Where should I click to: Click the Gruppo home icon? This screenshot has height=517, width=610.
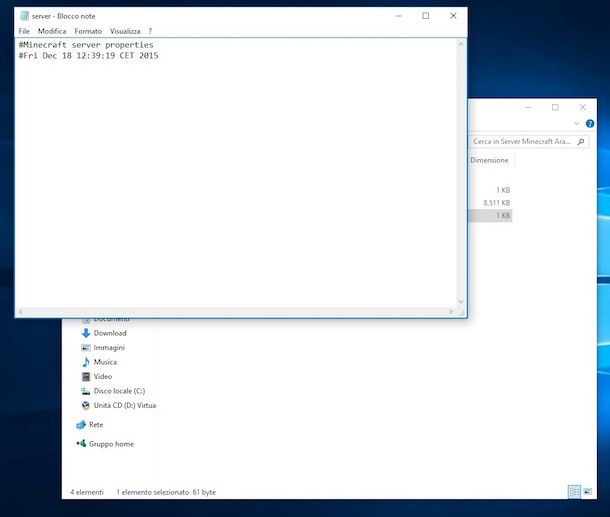tap(81, 443)
